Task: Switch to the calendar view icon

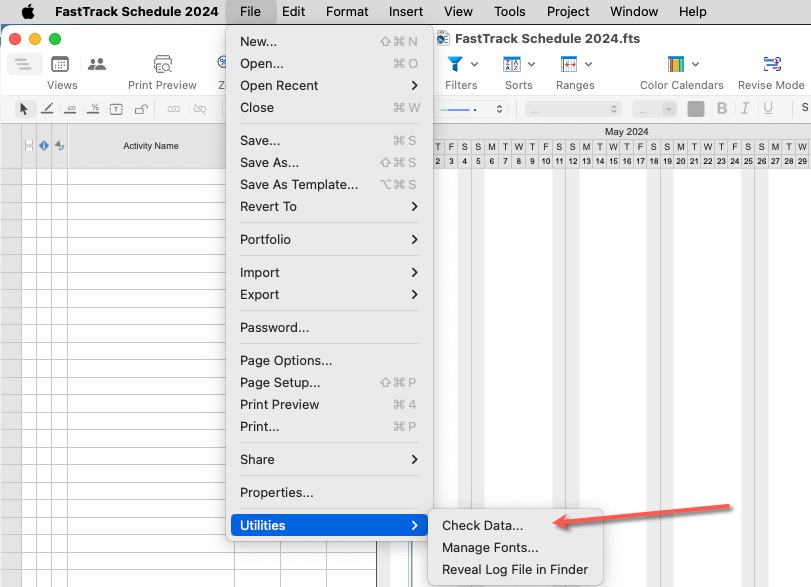Action: (60, 64)
